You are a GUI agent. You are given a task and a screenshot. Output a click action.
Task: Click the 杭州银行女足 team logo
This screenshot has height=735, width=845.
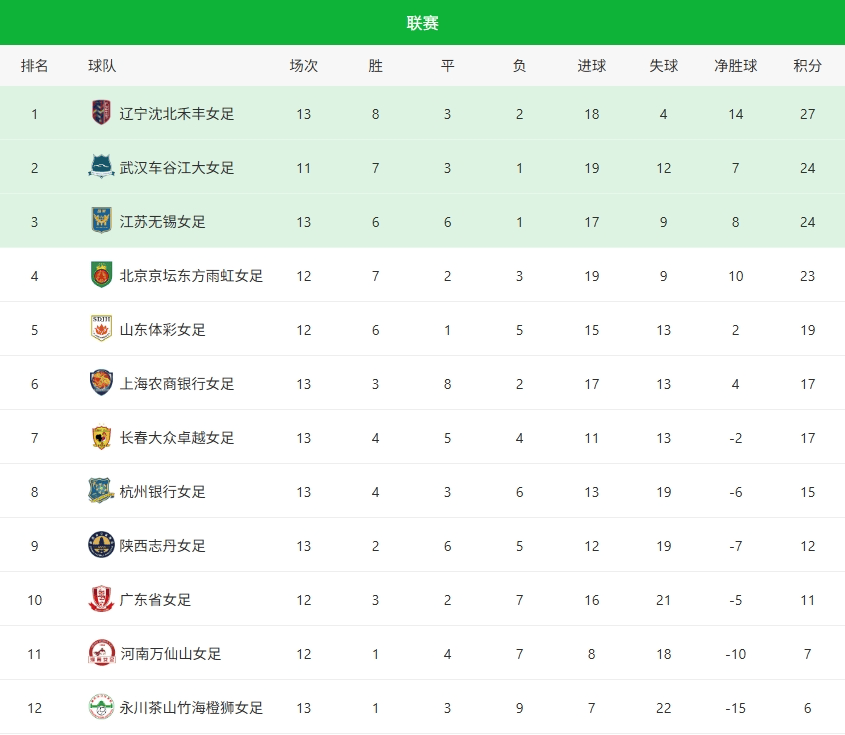click(101, 491)
